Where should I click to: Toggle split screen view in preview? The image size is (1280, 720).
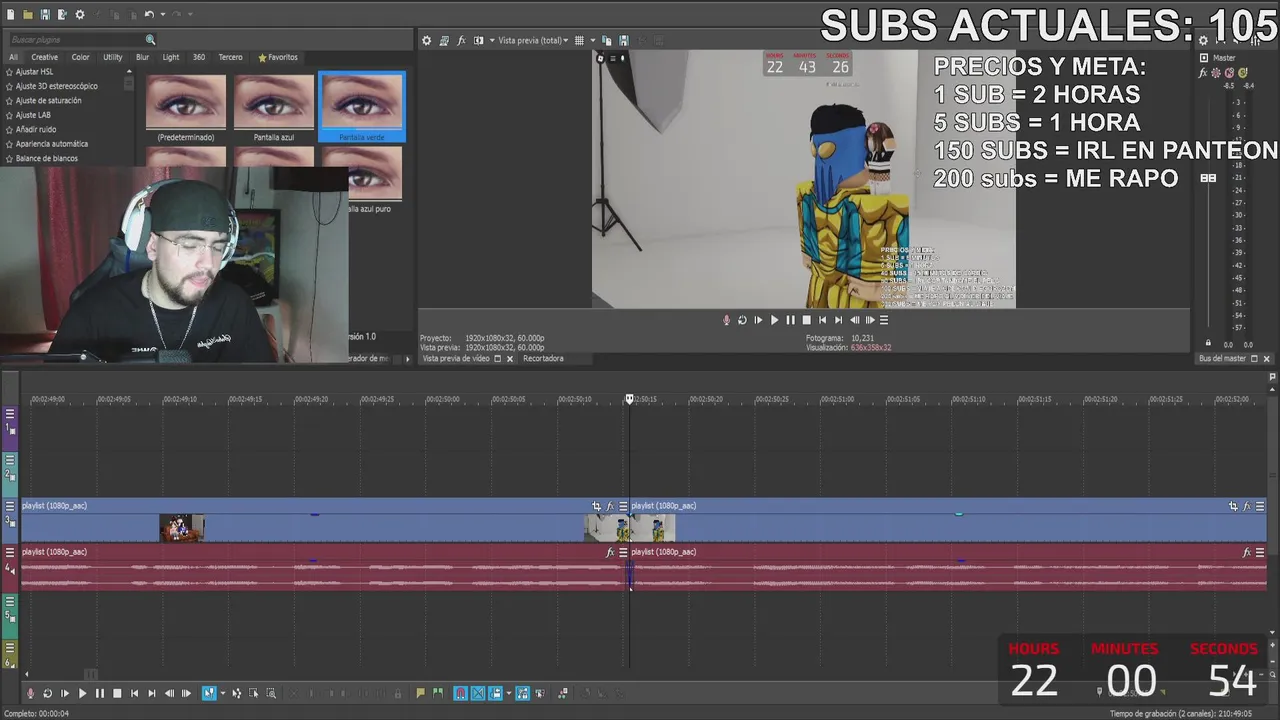[x=478, y=40]
